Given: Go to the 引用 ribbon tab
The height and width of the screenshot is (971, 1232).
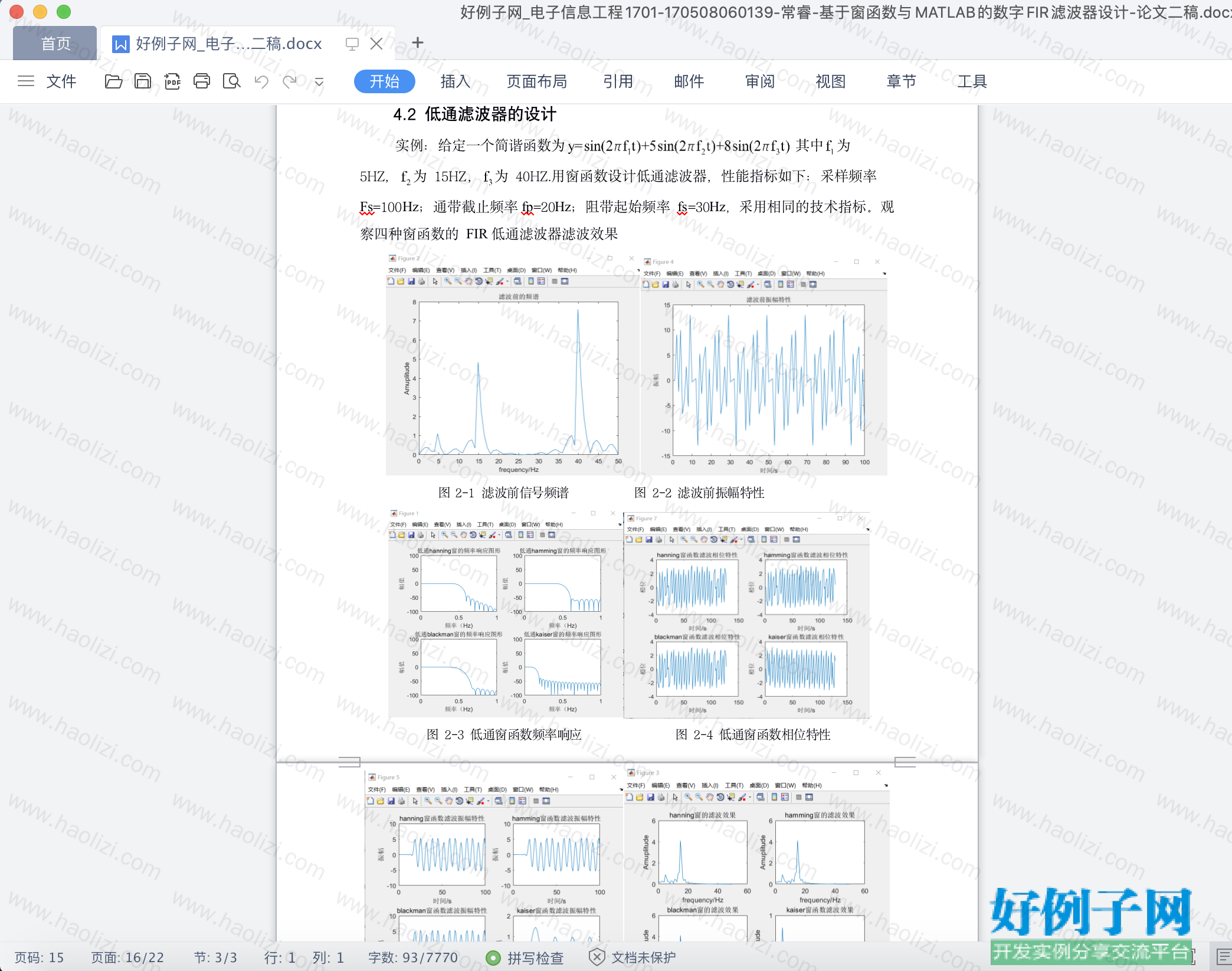Looking at the screenshot, I should click(618, 81).
